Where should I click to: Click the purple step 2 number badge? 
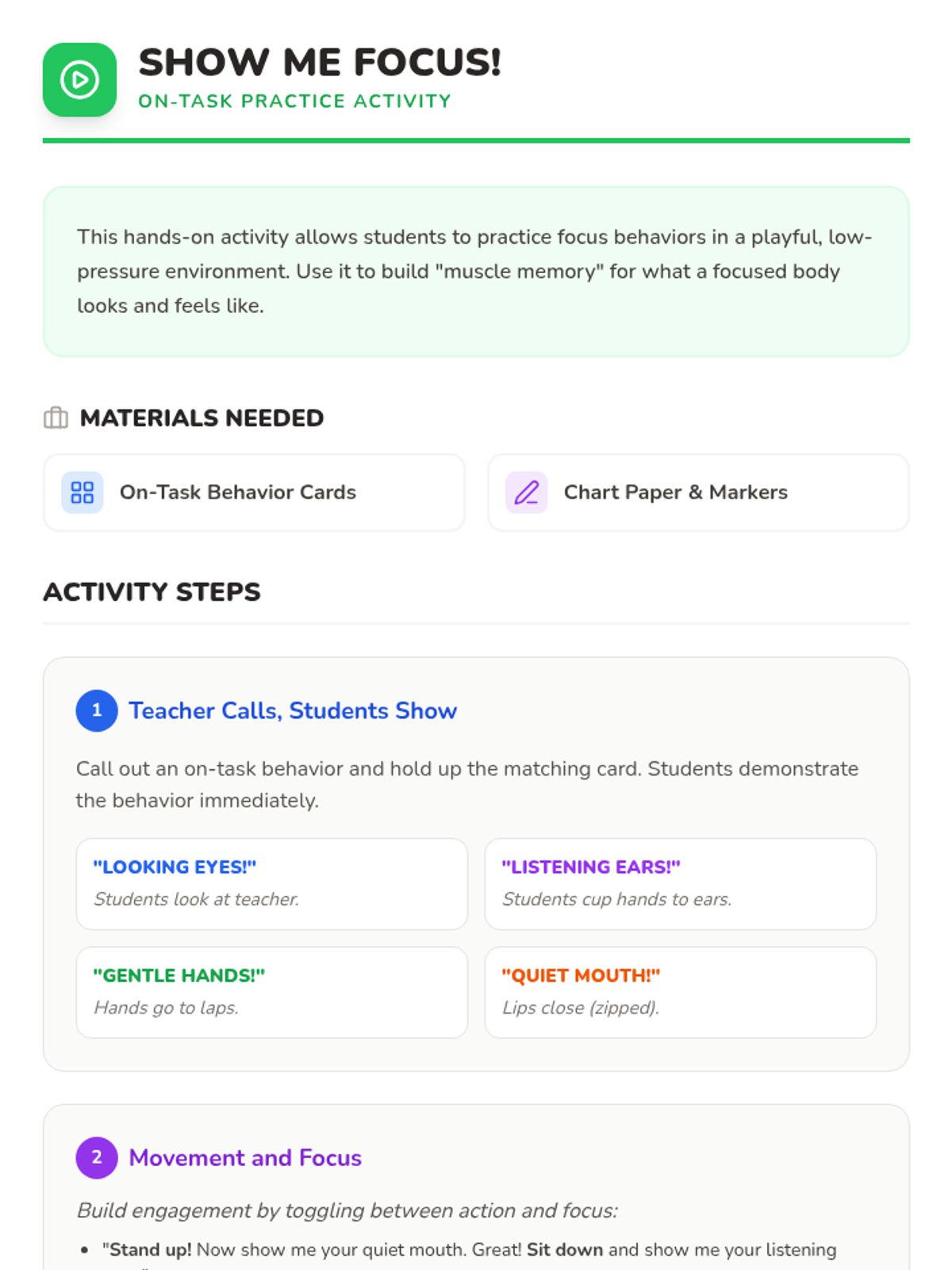(x=97, y=1157)
